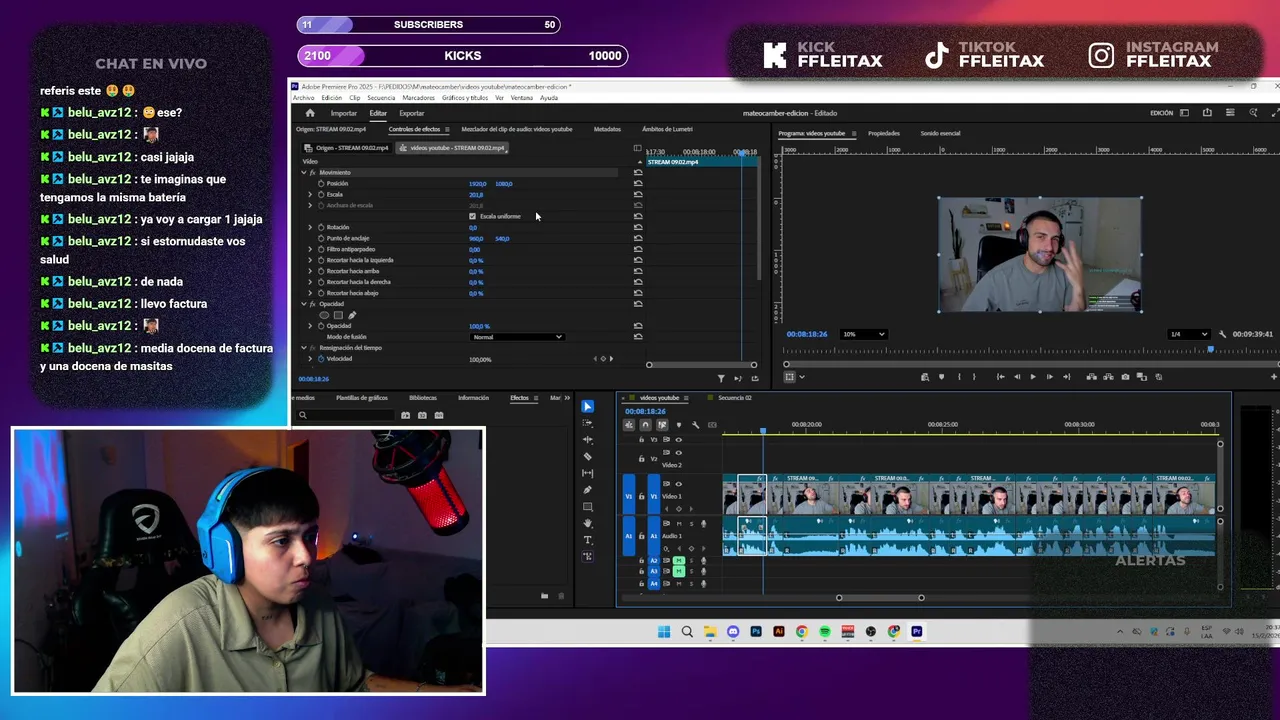Open the Secuencia menu

(381, 98)
